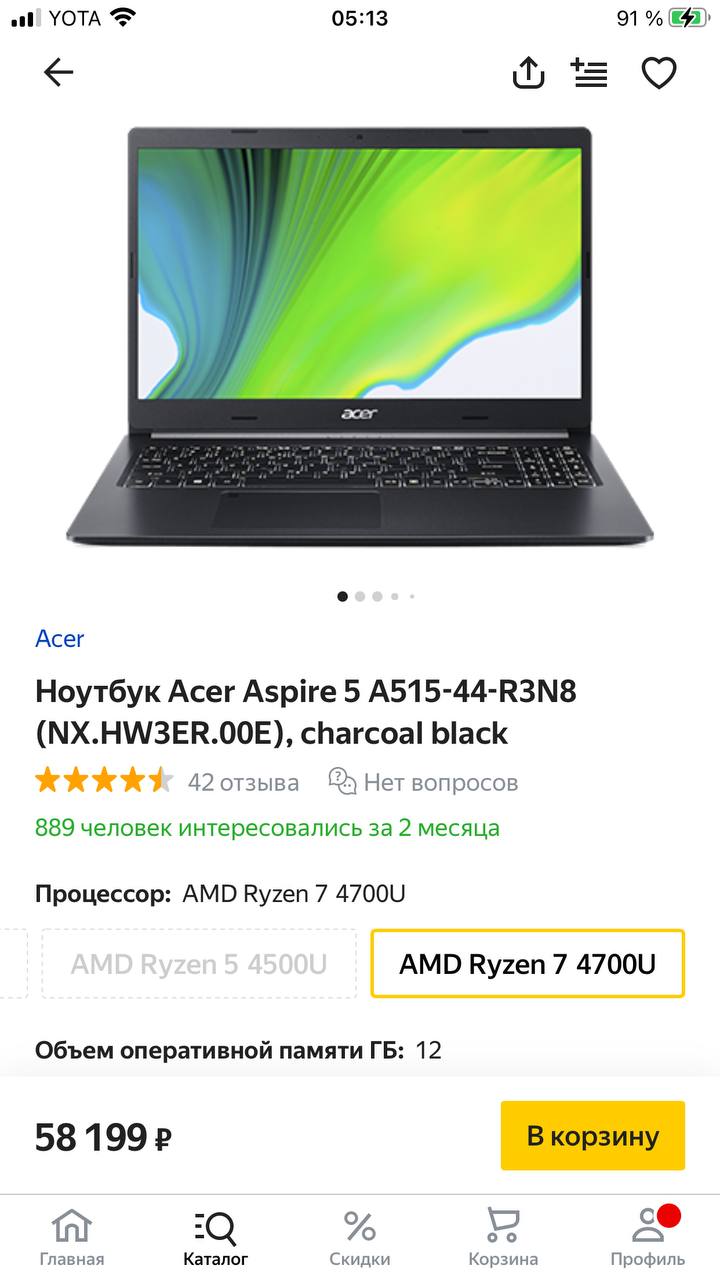Tap the star rating icons
Image resolution: width=720 pixels, height=1280 pixels.
pyautogui.click(x=104, y=781)
